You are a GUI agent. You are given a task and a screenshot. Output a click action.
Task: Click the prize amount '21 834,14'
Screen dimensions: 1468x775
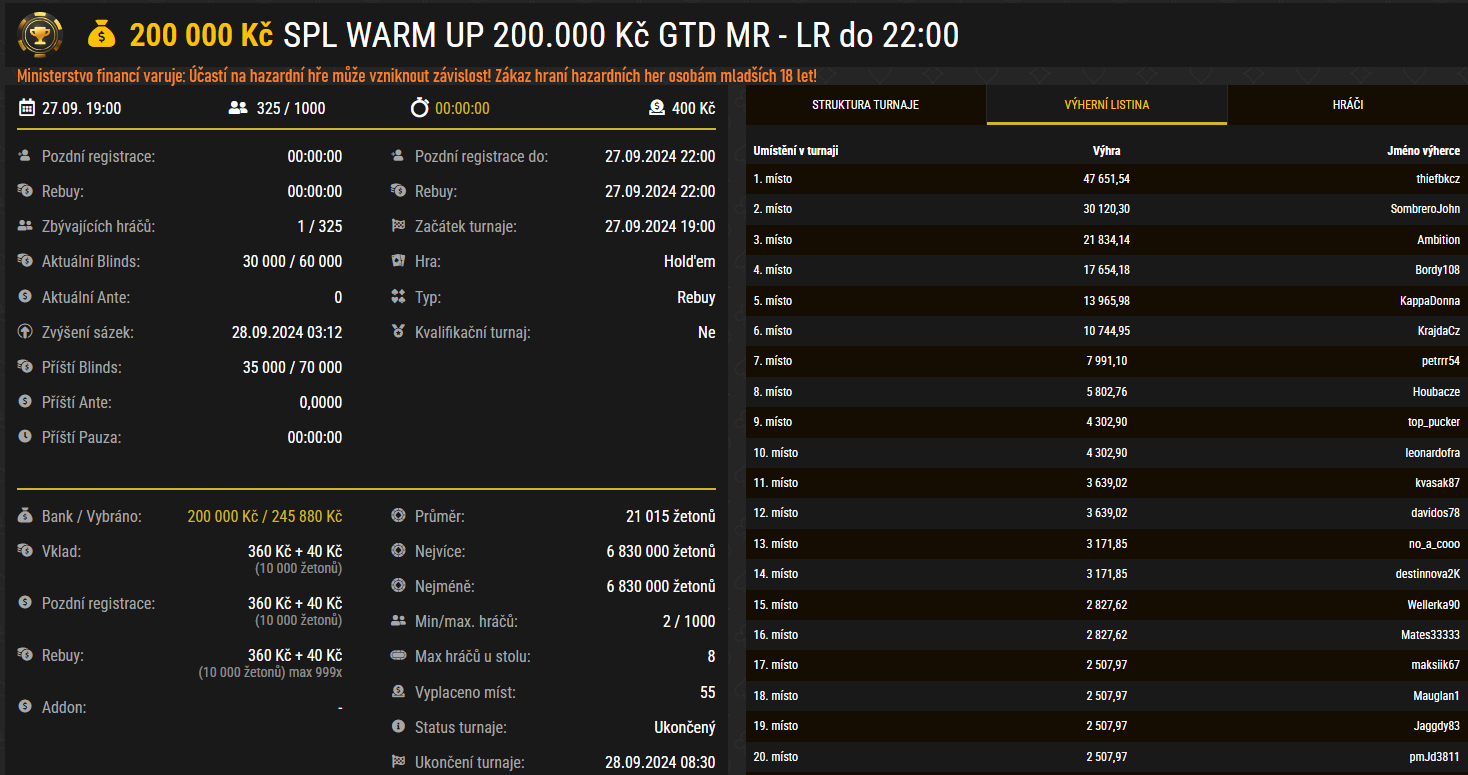point(1107,240)
